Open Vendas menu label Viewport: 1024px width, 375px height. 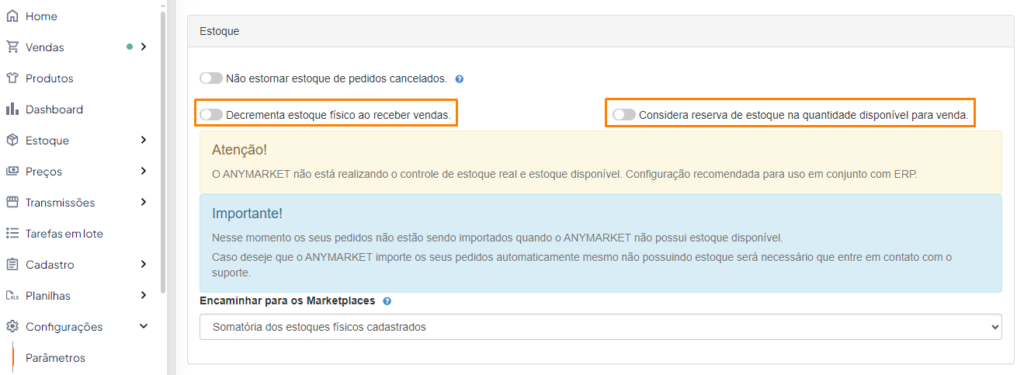44,47
